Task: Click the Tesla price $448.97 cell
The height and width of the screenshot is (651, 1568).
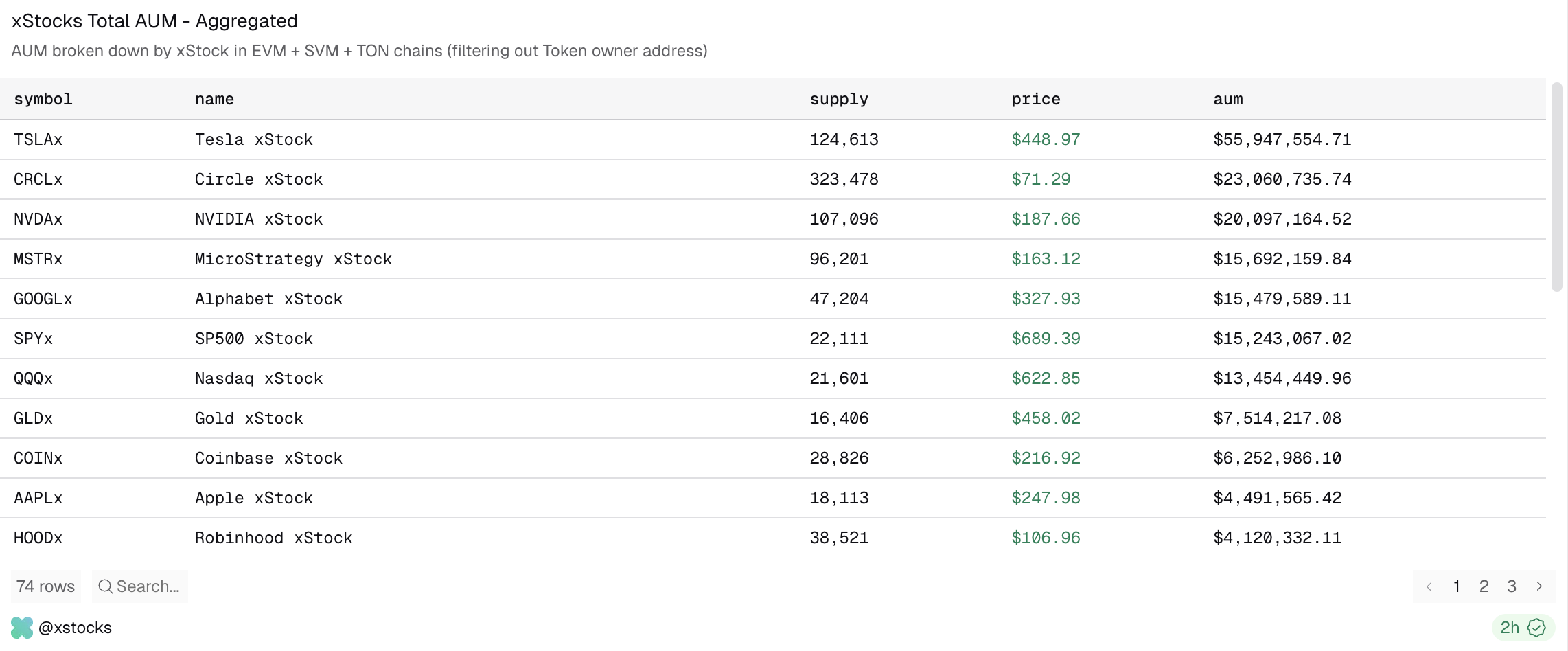Action: click(1046, 139)
